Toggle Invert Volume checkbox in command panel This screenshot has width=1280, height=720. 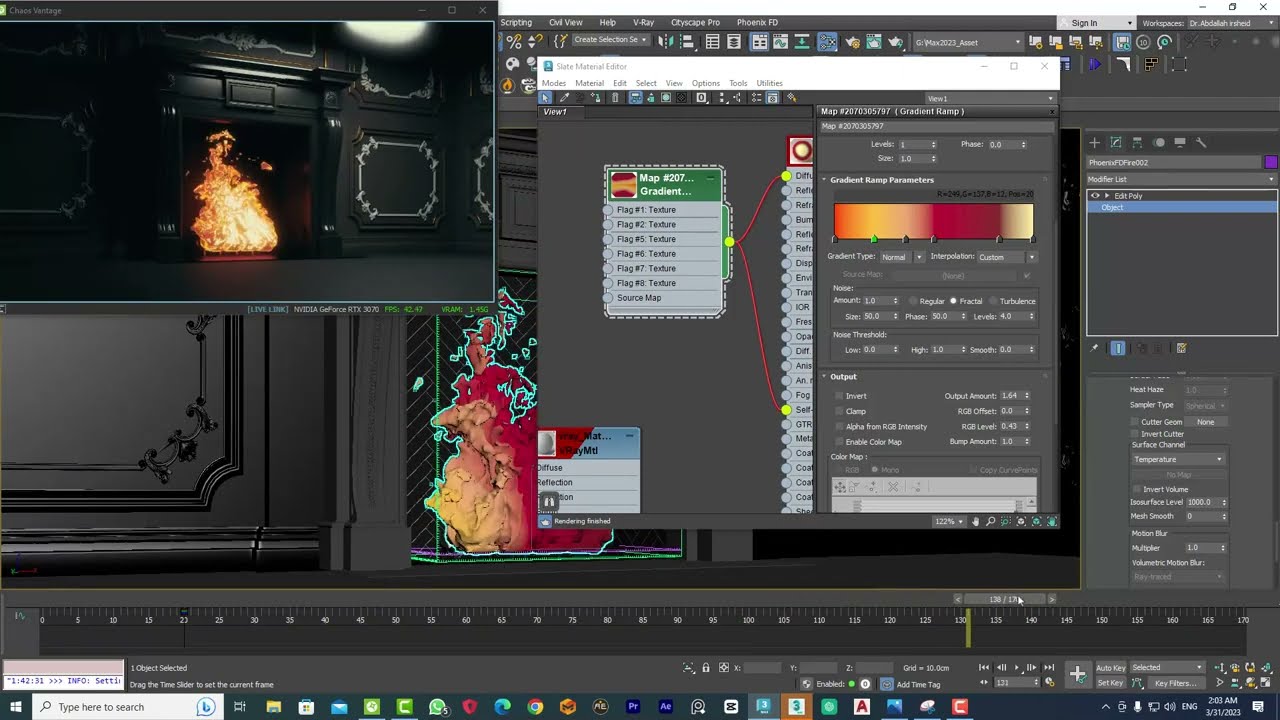[x=1136, y=489]
